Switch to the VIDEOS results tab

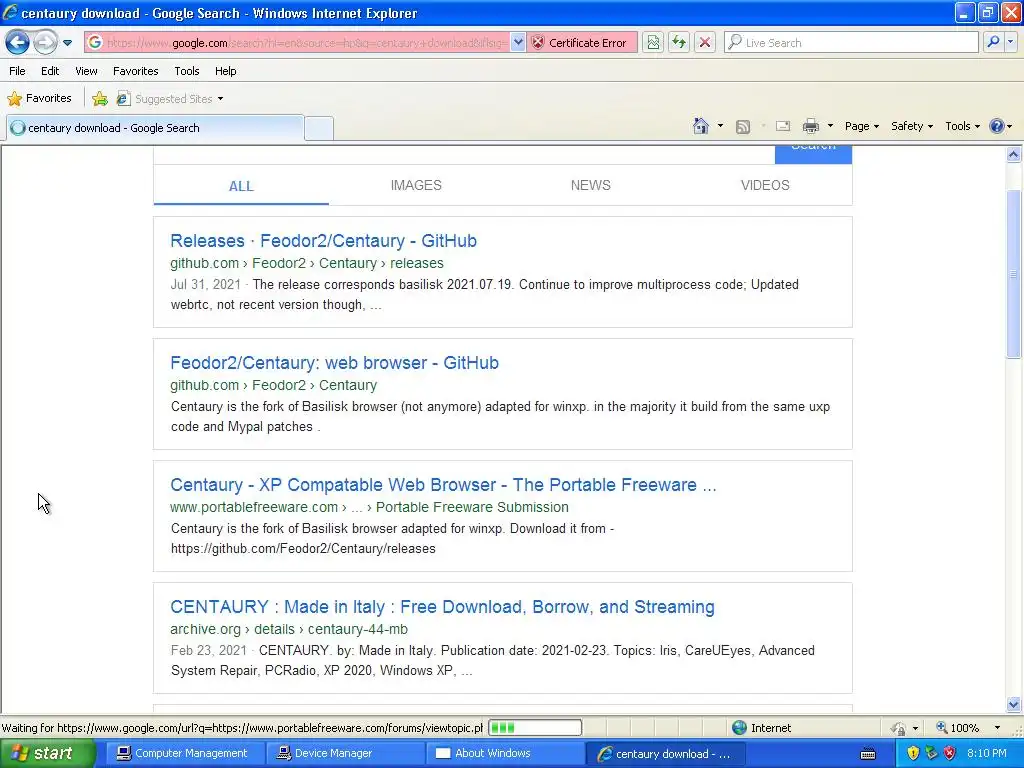click(x=765, y=185)
